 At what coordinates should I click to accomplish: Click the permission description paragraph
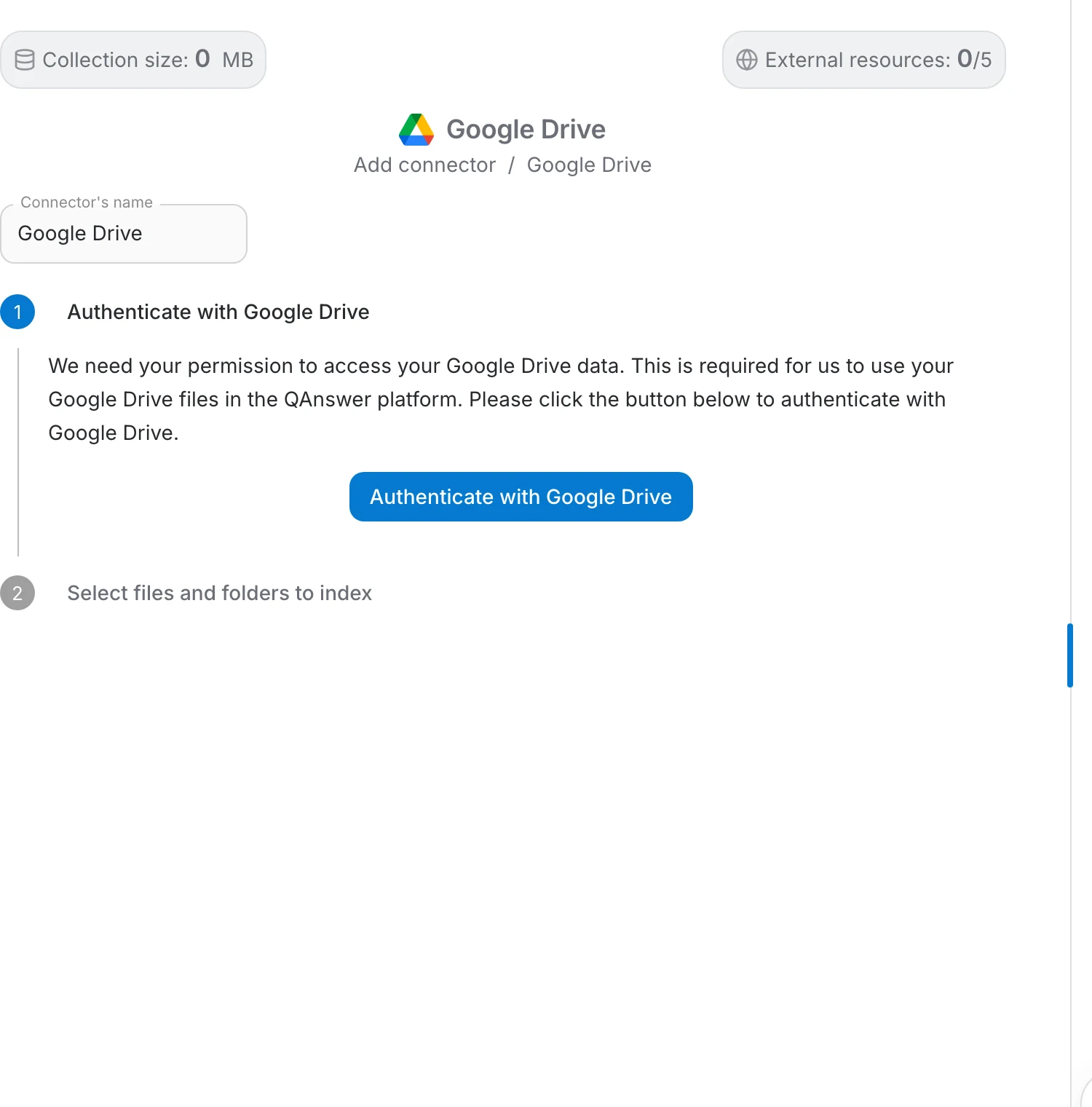click(501, 399)
